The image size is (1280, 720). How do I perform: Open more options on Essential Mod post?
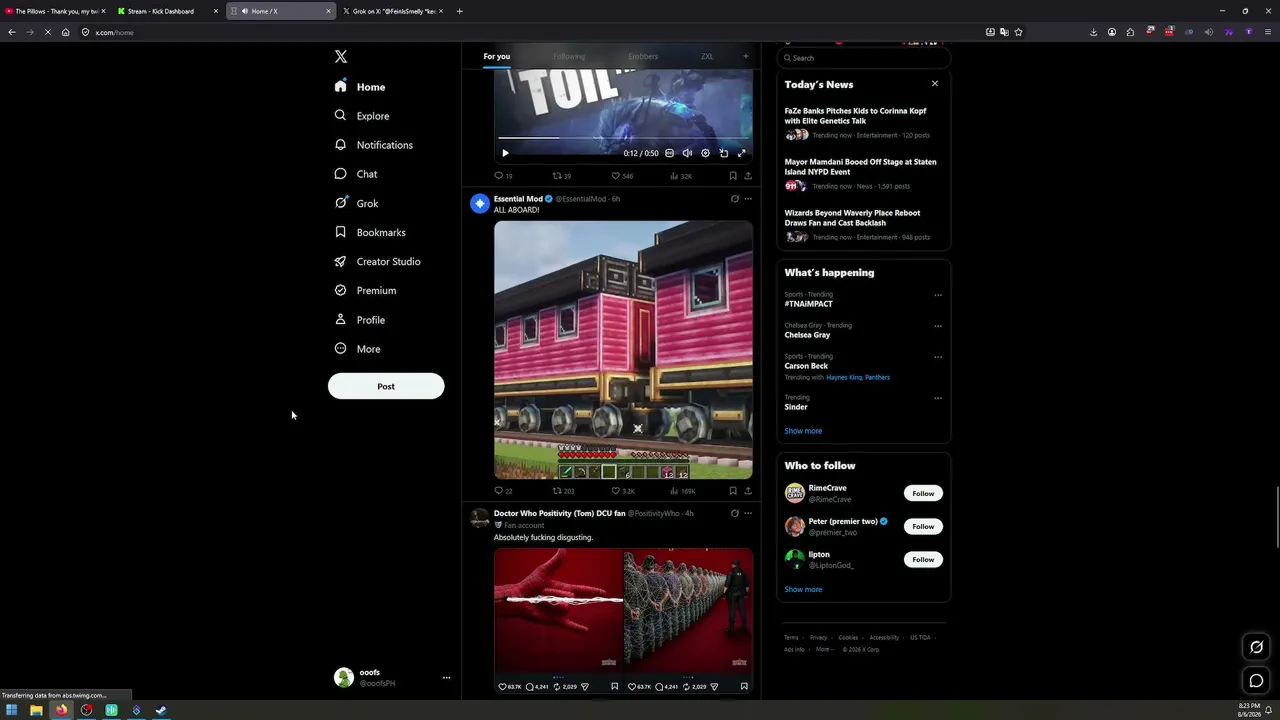click(x=748, y=199)
